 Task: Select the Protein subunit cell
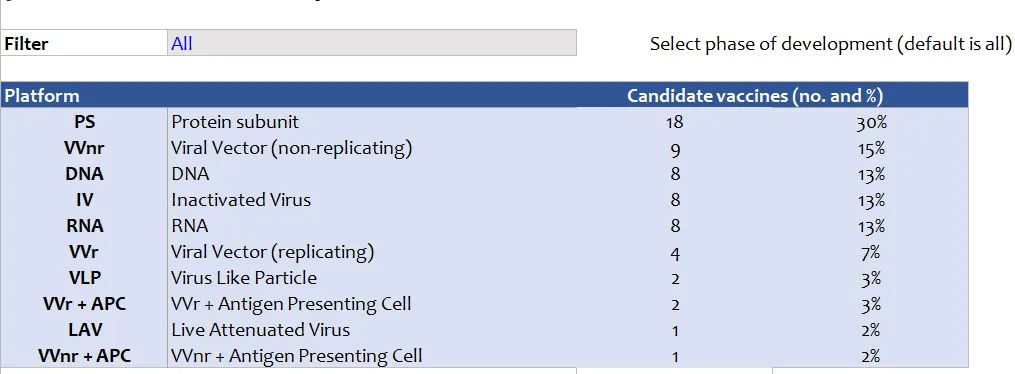tap(372, 122)
